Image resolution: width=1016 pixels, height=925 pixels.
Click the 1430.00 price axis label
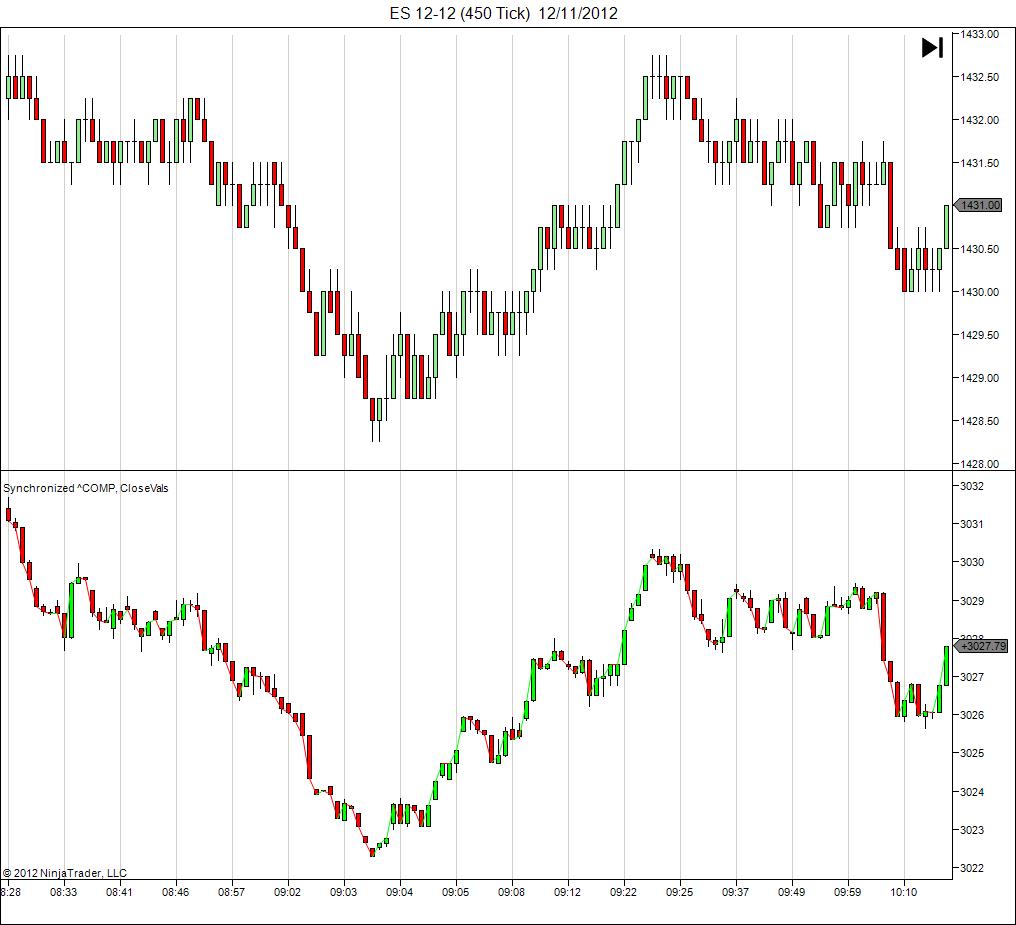point(979,292)
